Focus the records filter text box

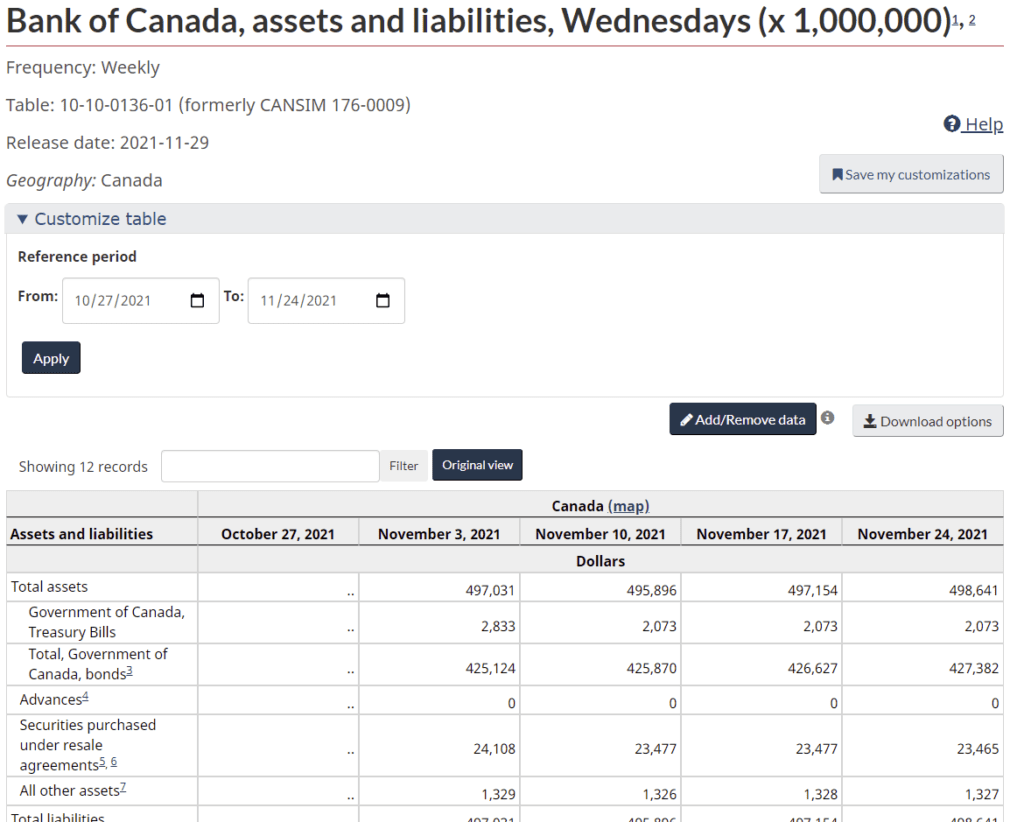[270, 466]
